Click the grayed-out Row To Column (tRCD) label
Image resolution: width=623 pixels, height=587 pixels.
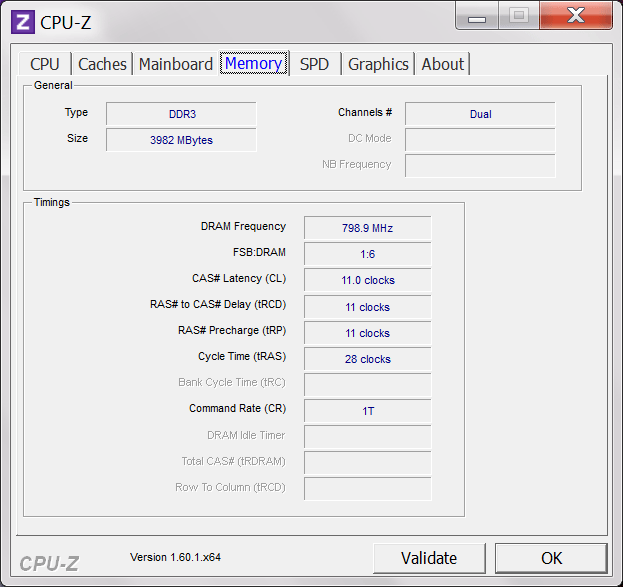tap(230, 487)
